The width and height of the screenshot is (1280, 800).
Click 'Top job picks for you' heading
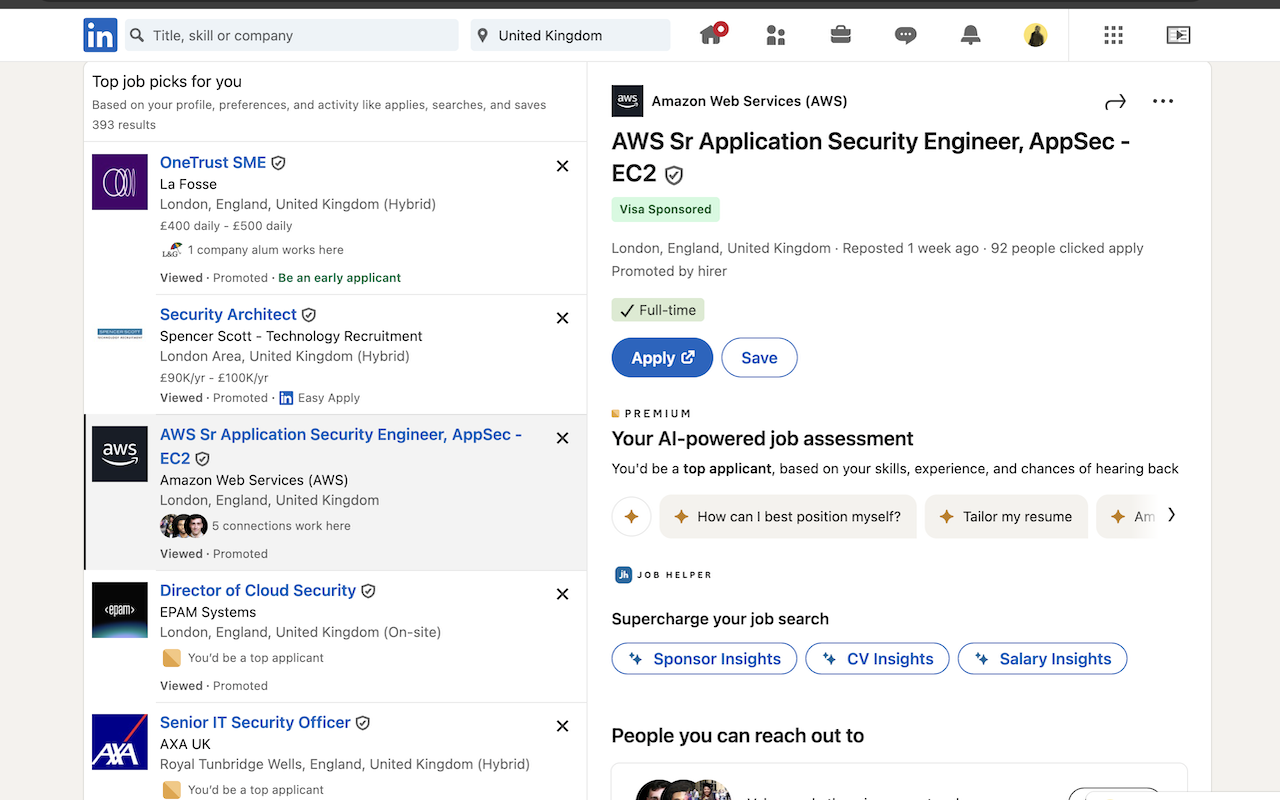point(167,82)
